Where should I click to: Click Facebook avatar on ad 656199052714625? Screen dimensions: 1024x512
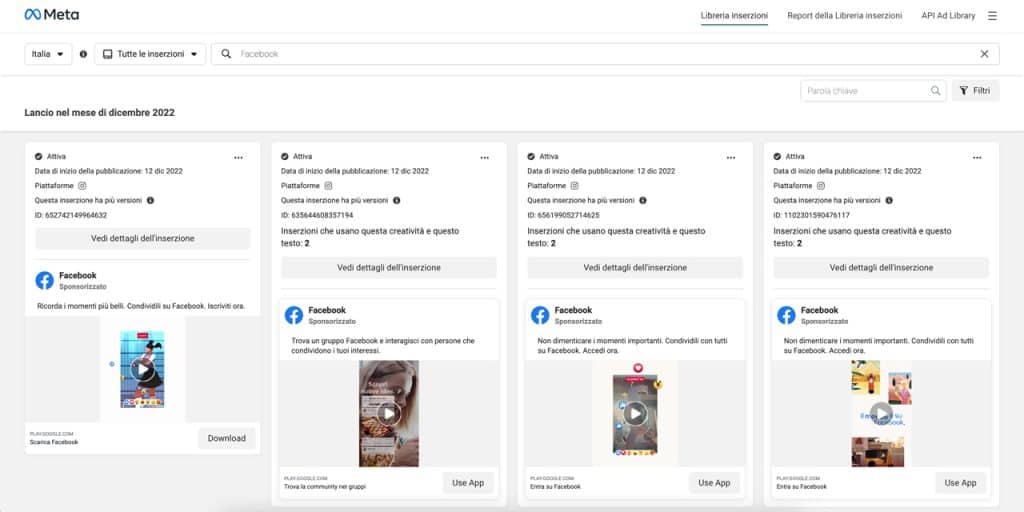click(540, 315)
